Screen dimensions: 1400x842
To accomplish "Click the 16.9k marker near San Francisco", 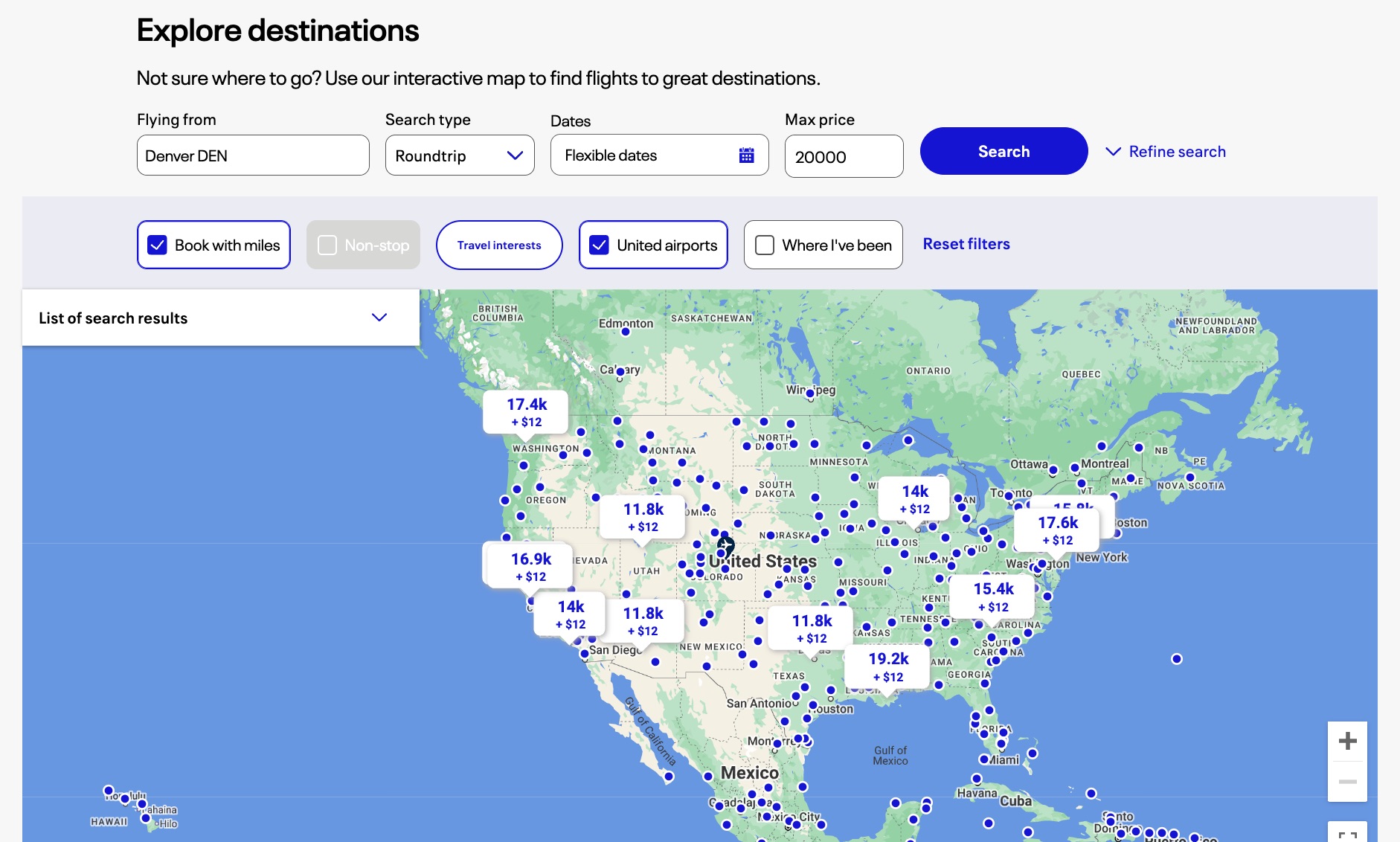I will click(530, 565).
